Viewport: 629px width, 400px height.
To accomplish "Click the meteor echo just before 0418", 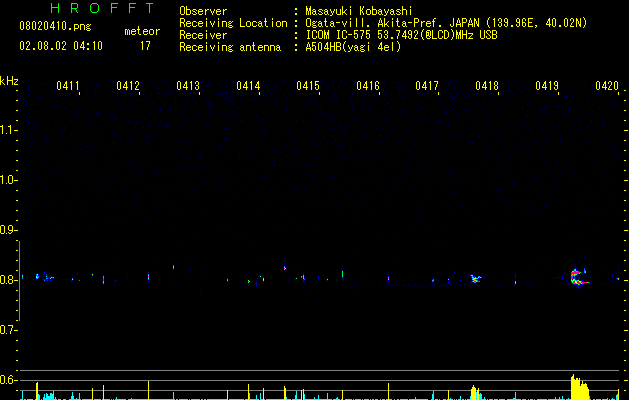I will [476, 278].
